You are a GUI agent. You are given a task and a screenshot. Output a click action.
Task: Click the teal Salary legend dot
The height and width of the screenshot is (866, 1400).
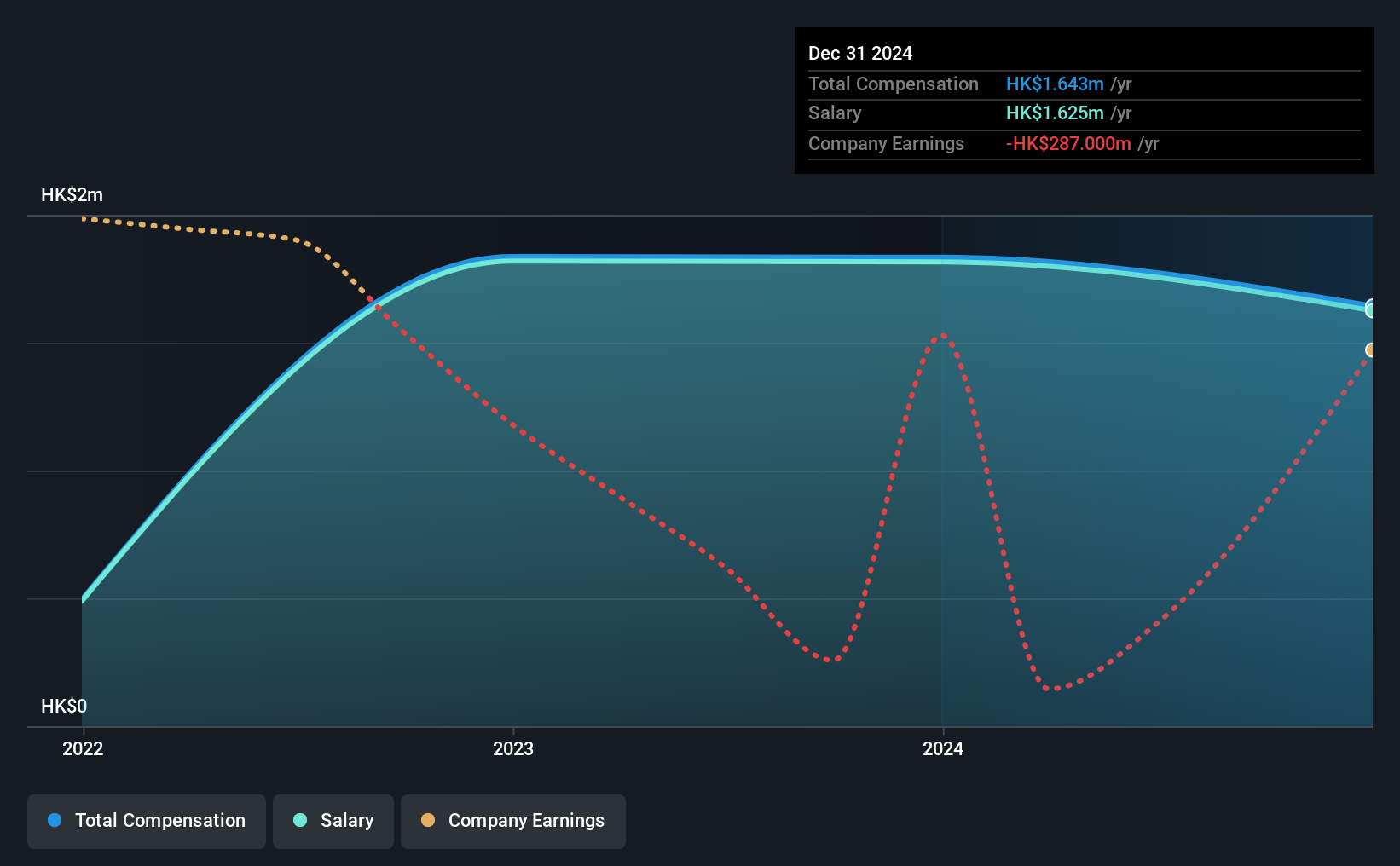(x=300, y=820)
